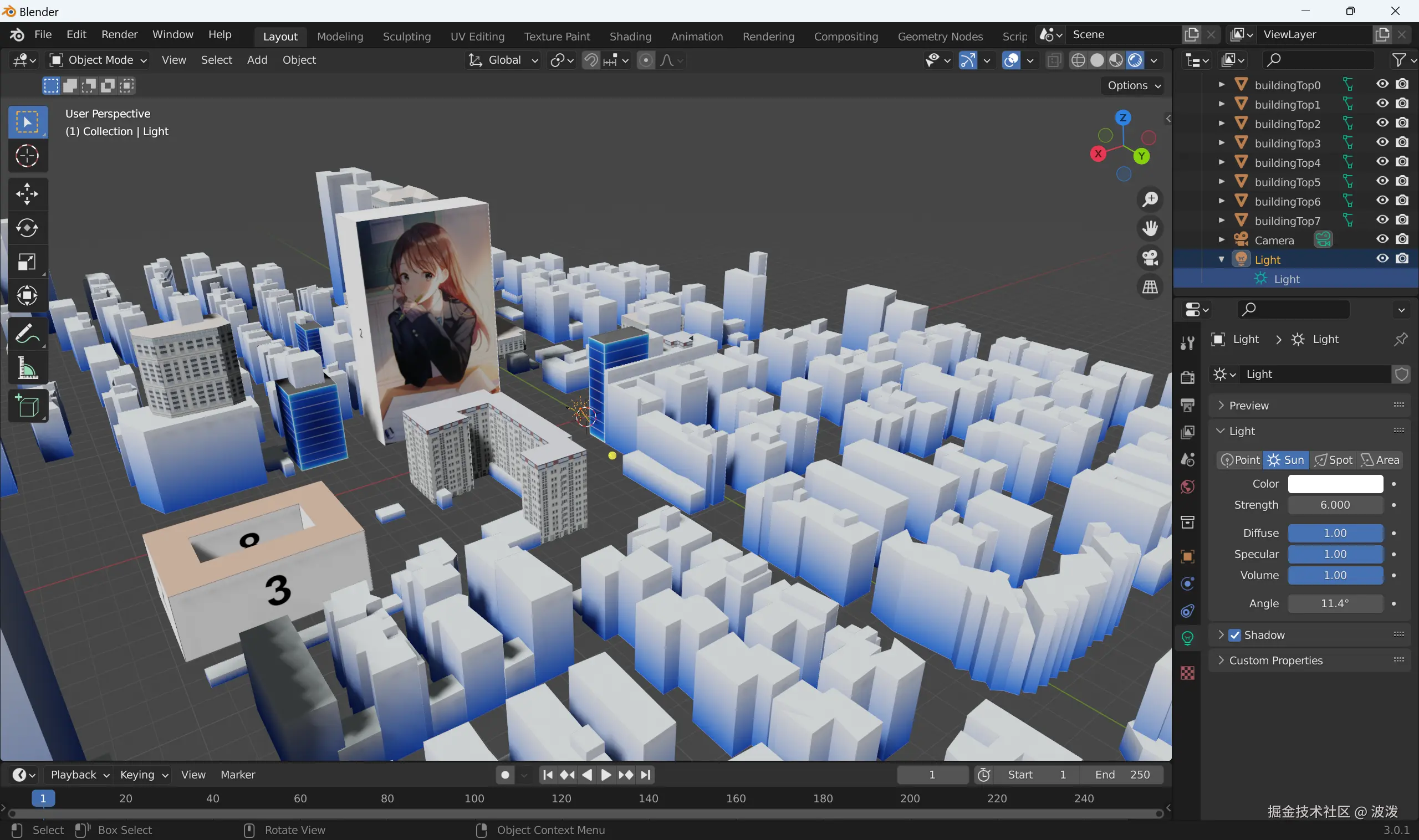Disable the Shadow checkbox
Screen dimensions: 1419x840
tap(1235, 635)
